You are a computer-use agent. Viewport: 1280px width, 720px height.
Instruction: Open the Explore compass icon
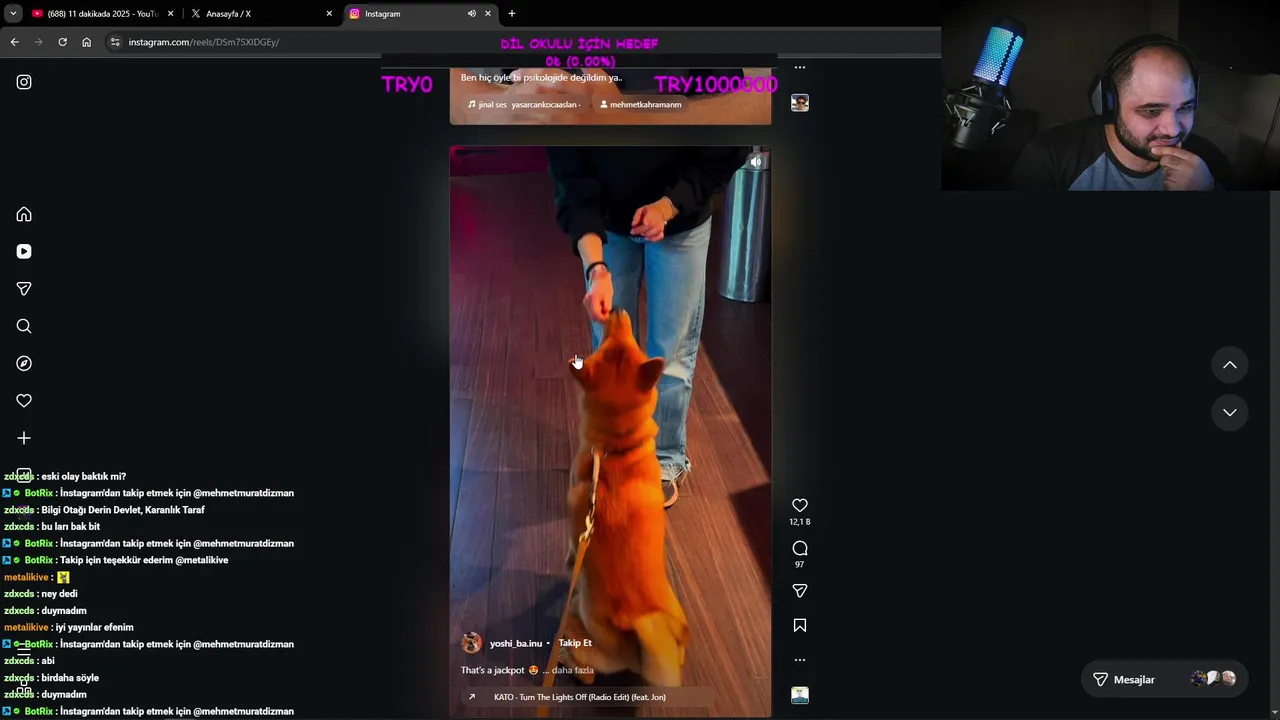coord(24,363)
